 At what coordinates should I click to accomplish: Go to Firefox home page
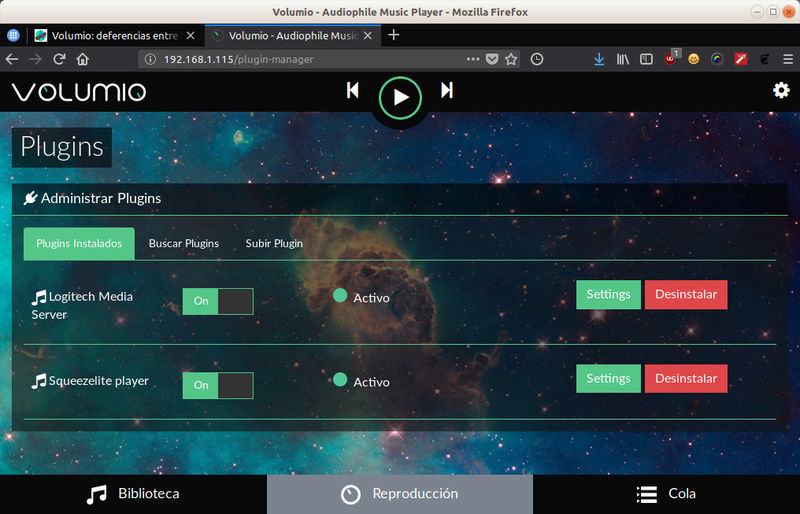point(83,59)
